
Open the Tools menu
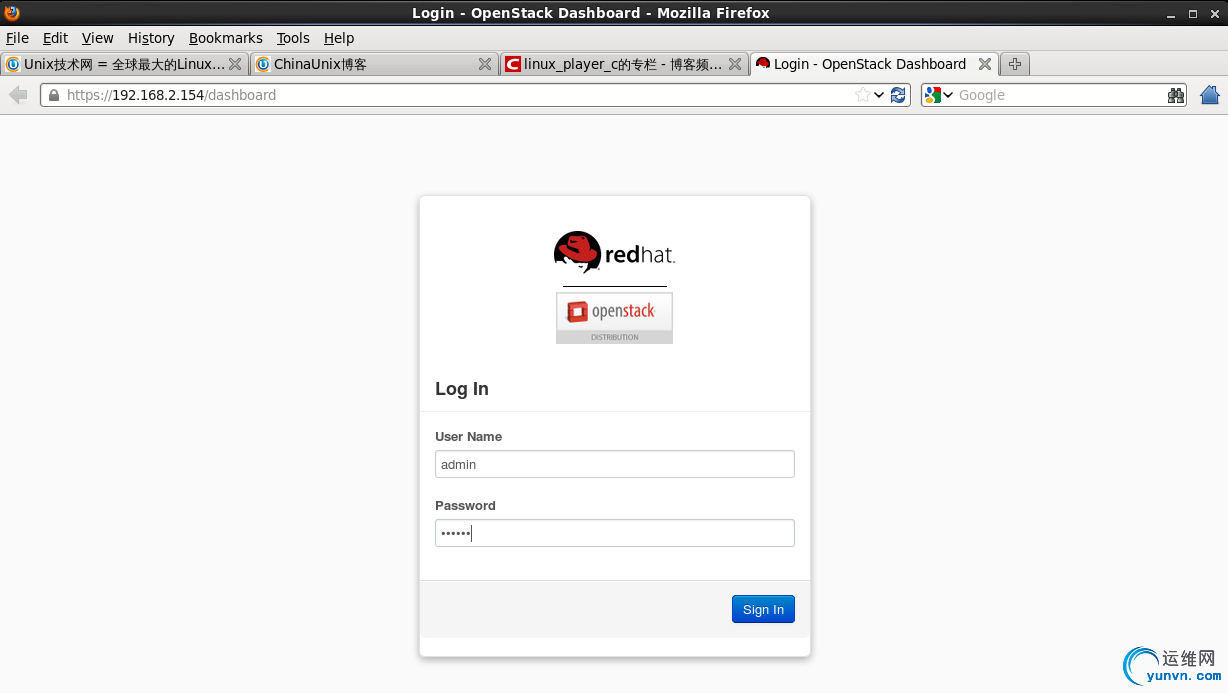tap(293, 38)
